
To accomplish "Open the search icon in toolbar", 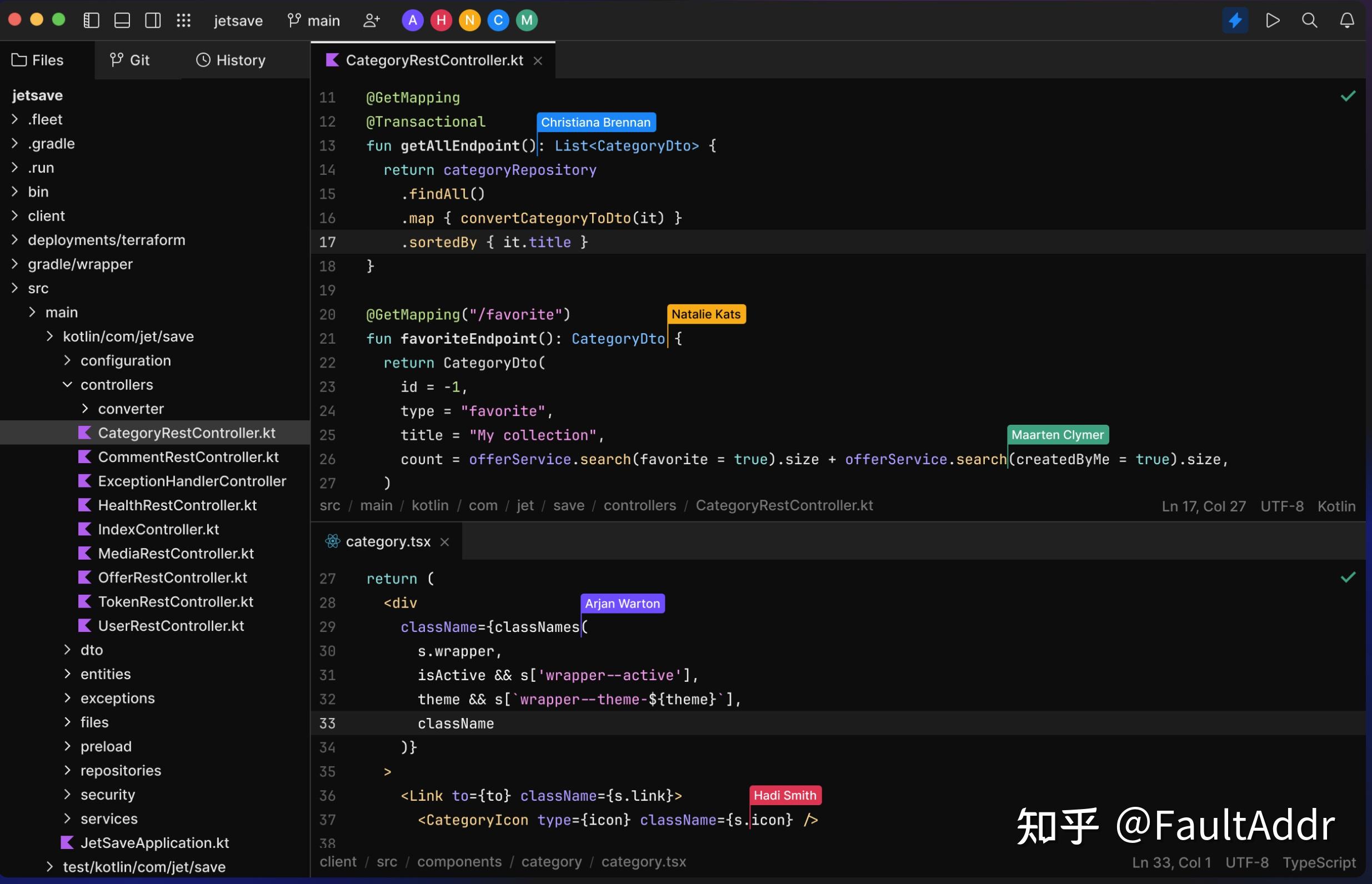I will pos(1309,20).
